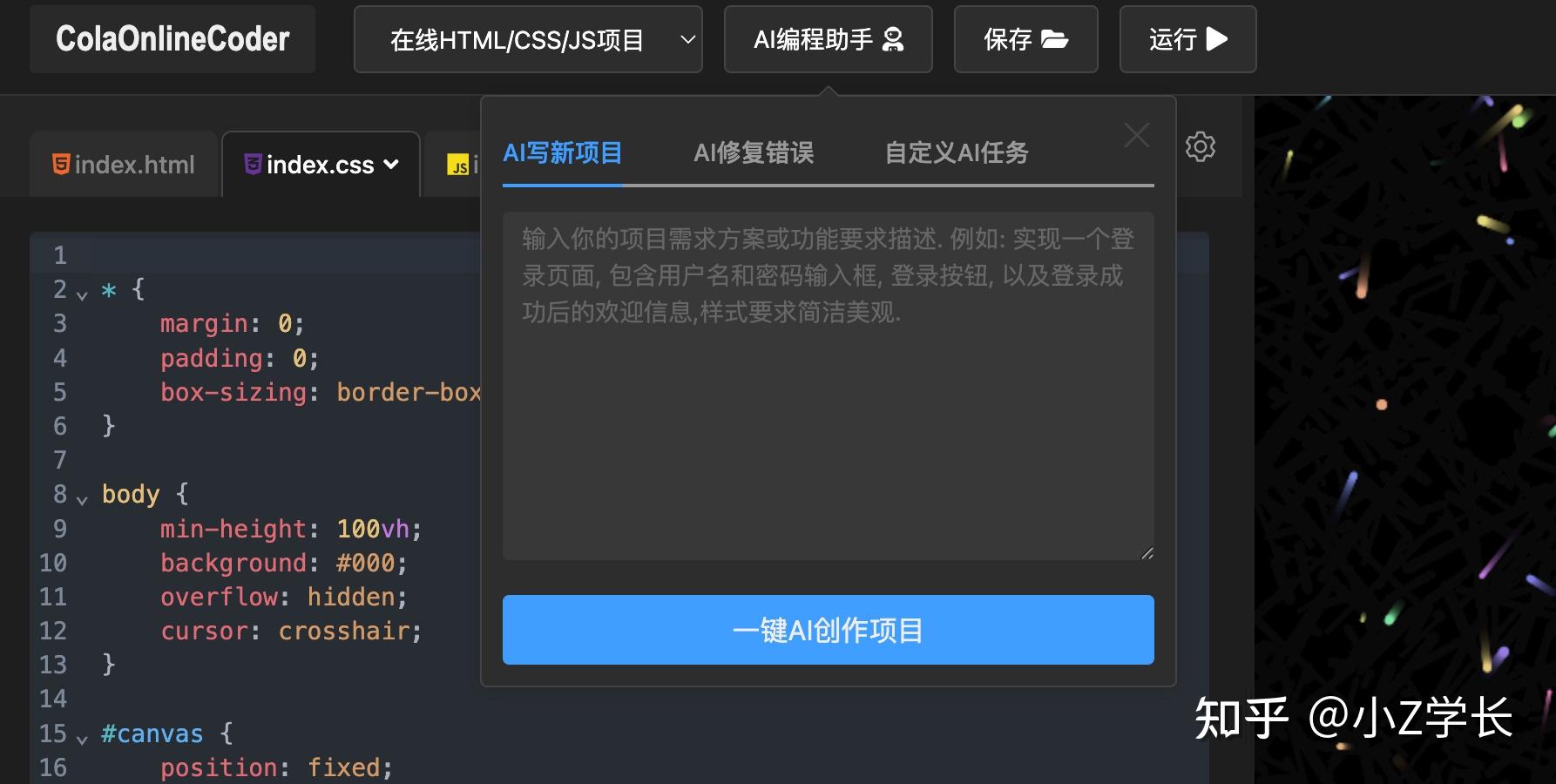Click the 运行 run button
Viewport: 1556px width, 784px height.
click(x=1187, y=39)
